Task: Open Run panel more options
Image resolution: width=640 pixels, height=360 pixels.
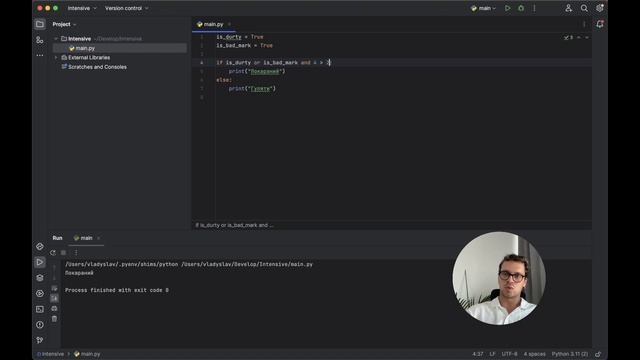Action: [76, 253]
